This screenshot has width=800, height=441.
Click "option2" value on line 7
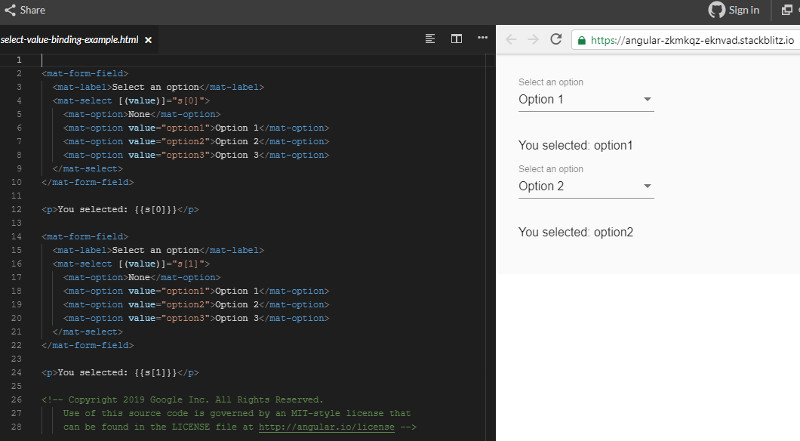185,141
